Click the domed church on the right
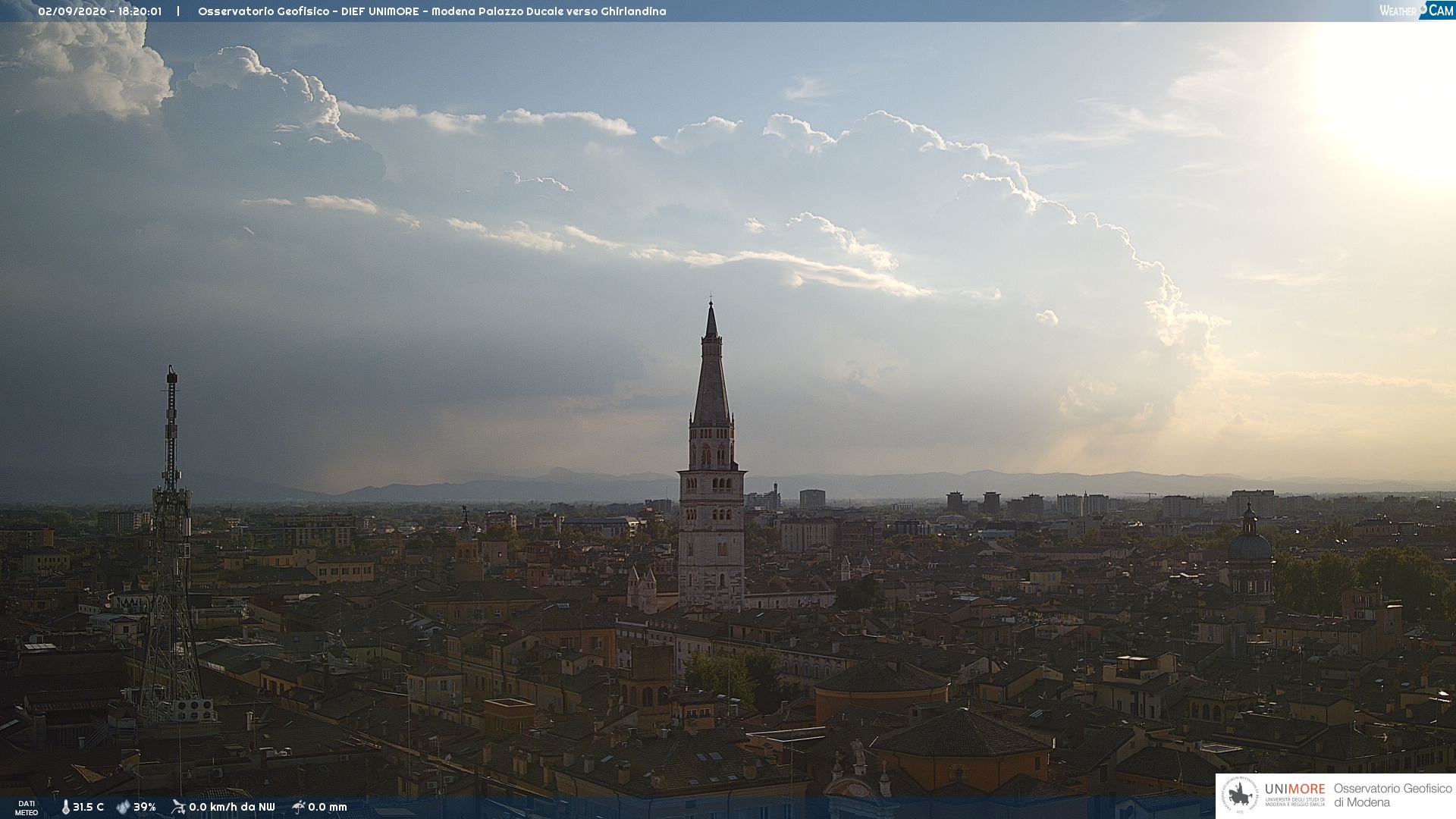The width and height of the screenshot is (1456, 819). coord(1250,554)
